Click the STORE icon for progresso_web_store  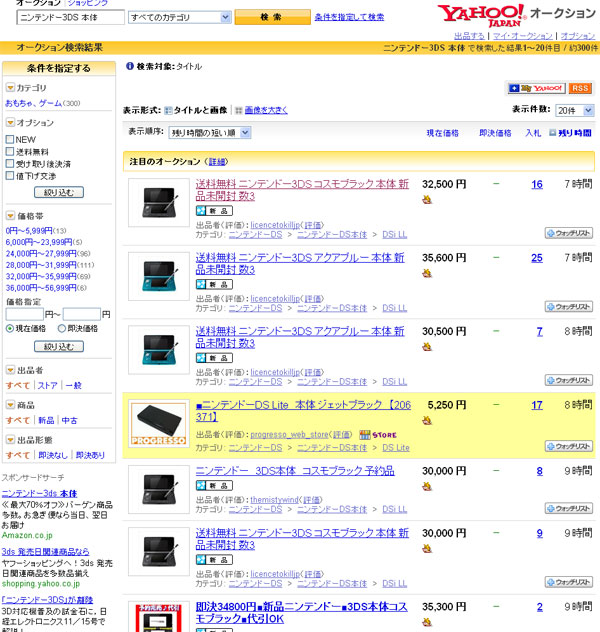[x=378, y=435]
